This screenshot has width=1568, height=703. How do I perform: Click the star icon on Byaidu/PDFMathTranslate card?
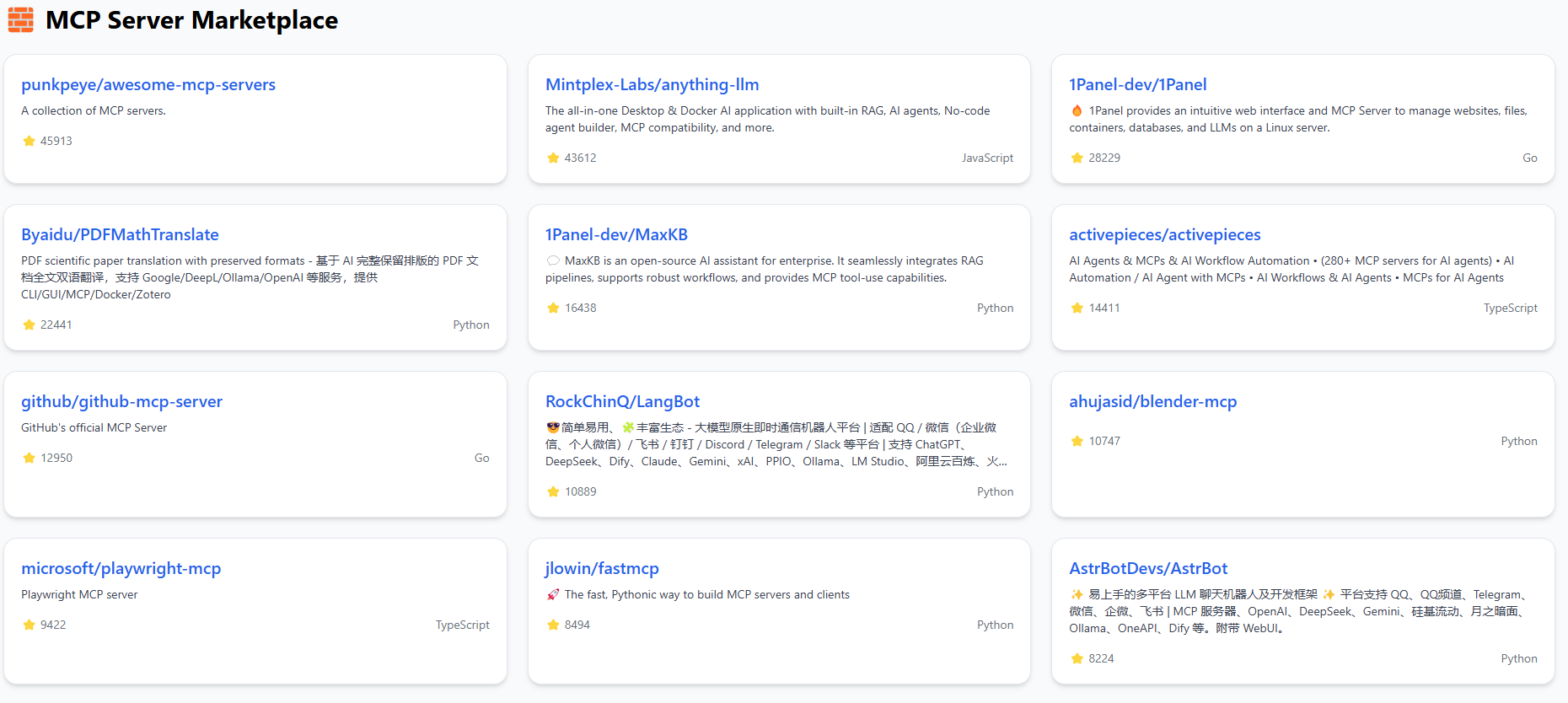29,325
